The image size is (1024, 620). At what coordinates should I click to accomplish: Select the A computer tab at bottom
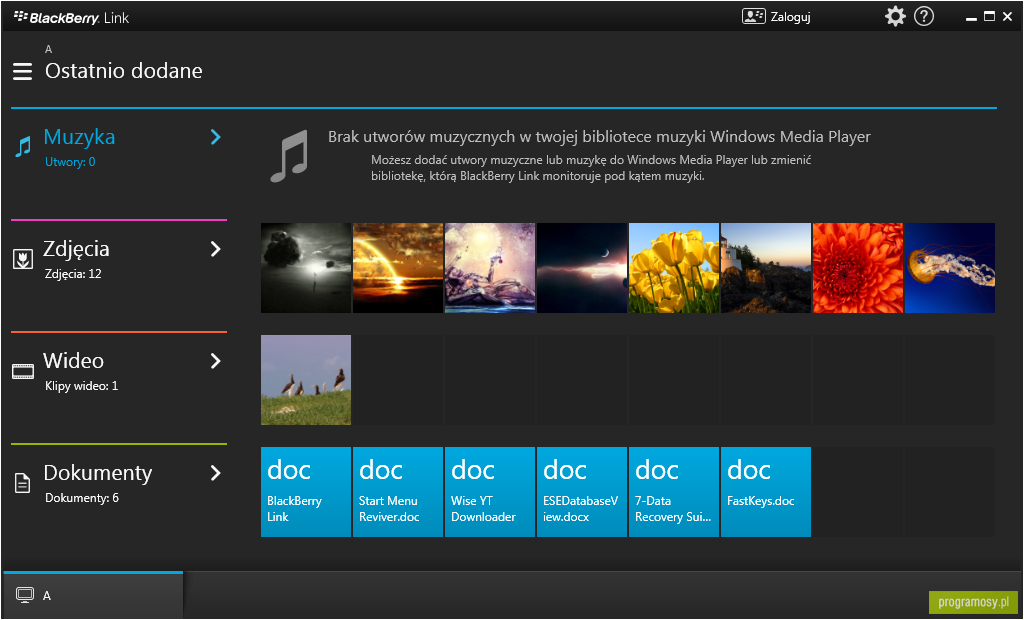pos(93,595)
